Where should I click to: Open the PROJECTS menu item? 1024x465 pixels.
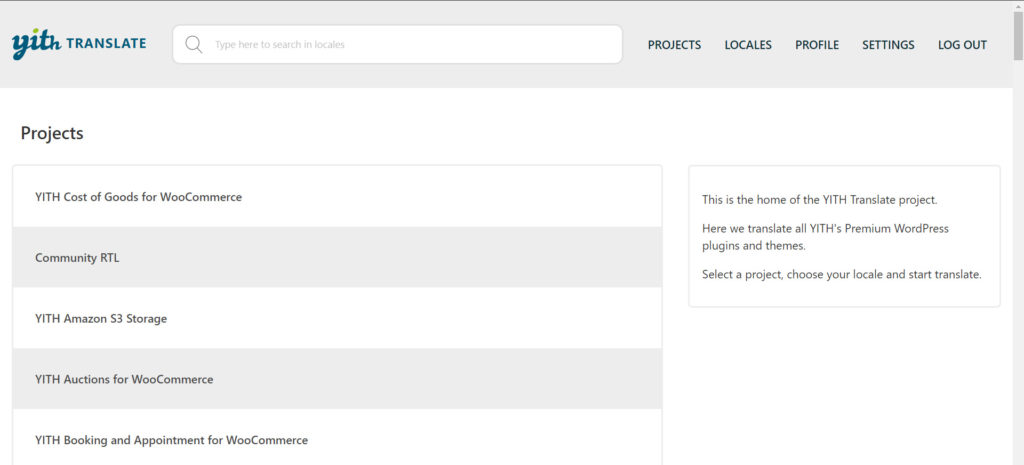(x=675, y=45)
